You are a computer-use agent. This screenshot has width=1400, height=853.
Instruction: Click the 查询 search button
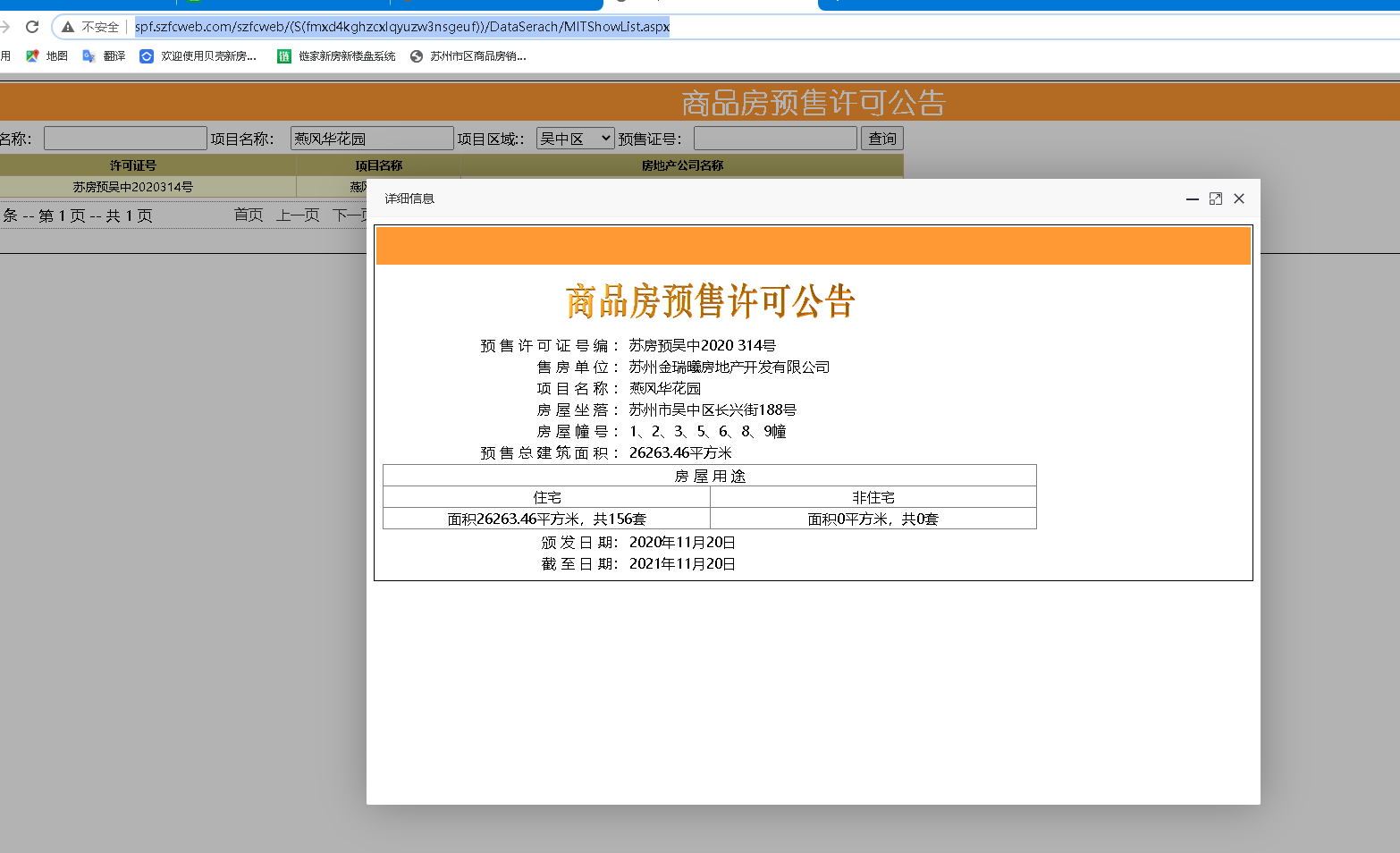tap(882, 139)
